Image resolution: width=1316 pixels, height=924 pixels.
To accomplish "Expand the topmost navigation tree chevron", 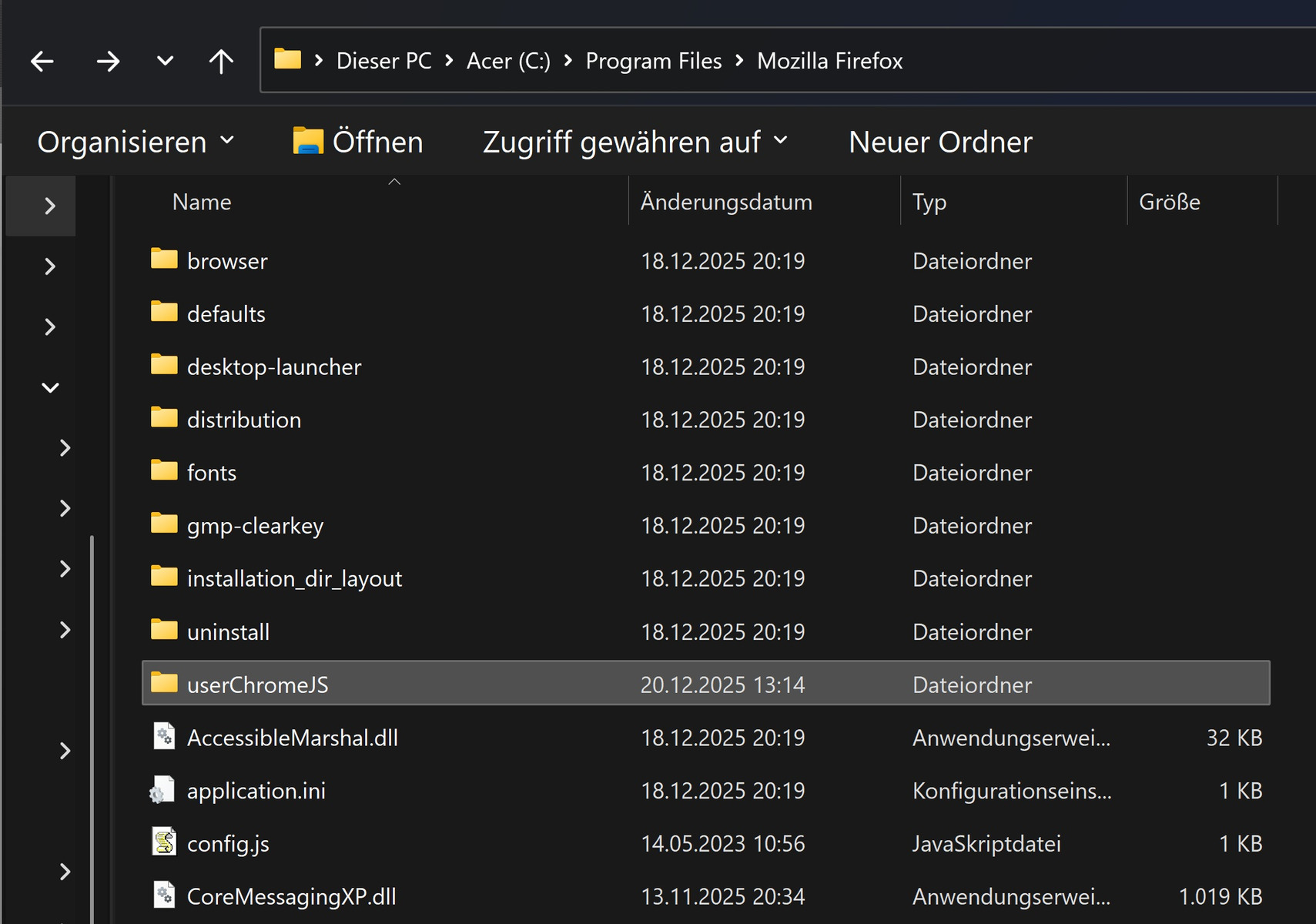I will click(50, 206).
